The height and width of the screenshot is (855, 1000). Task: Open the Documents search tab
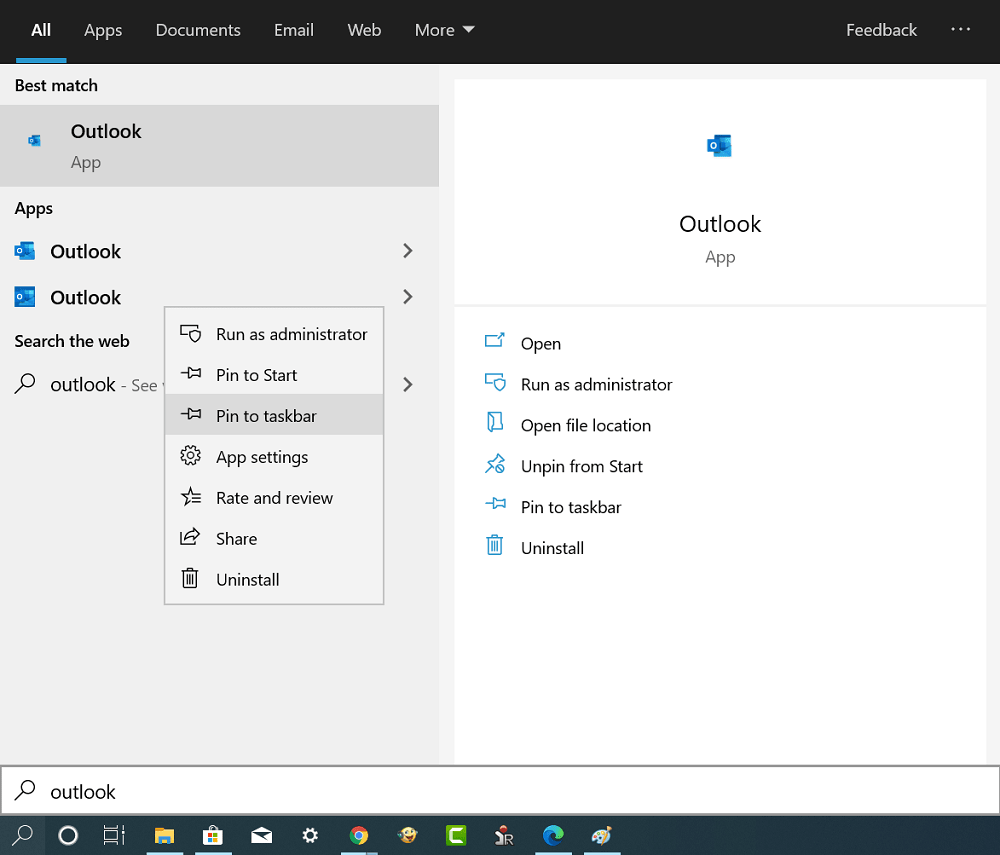pyautogui.click(x=198, y=30)
